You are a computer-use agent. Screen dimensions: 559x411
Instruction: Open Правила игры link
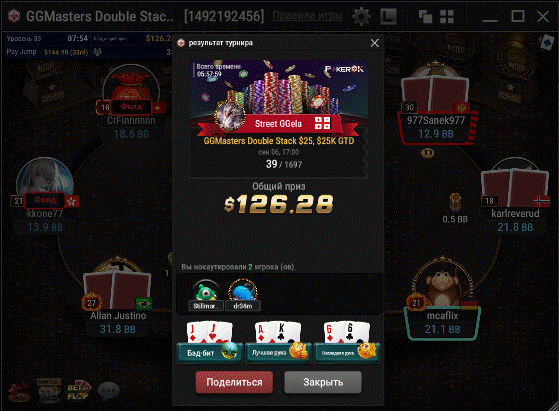pyautogui.click(x=307, y=16)
